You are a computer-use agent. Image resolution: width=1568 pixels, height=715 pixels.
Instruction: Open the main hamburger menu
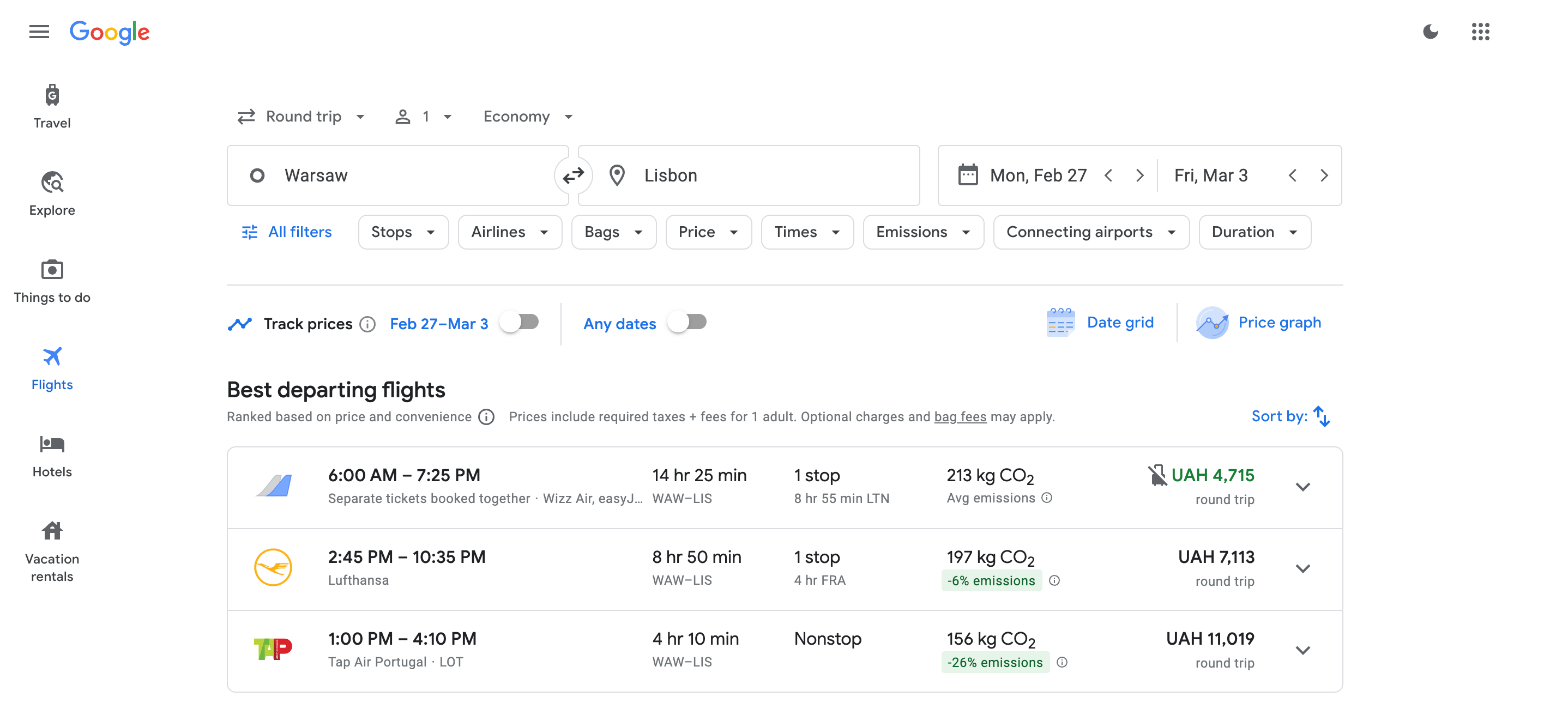click(x=39, y=32)
